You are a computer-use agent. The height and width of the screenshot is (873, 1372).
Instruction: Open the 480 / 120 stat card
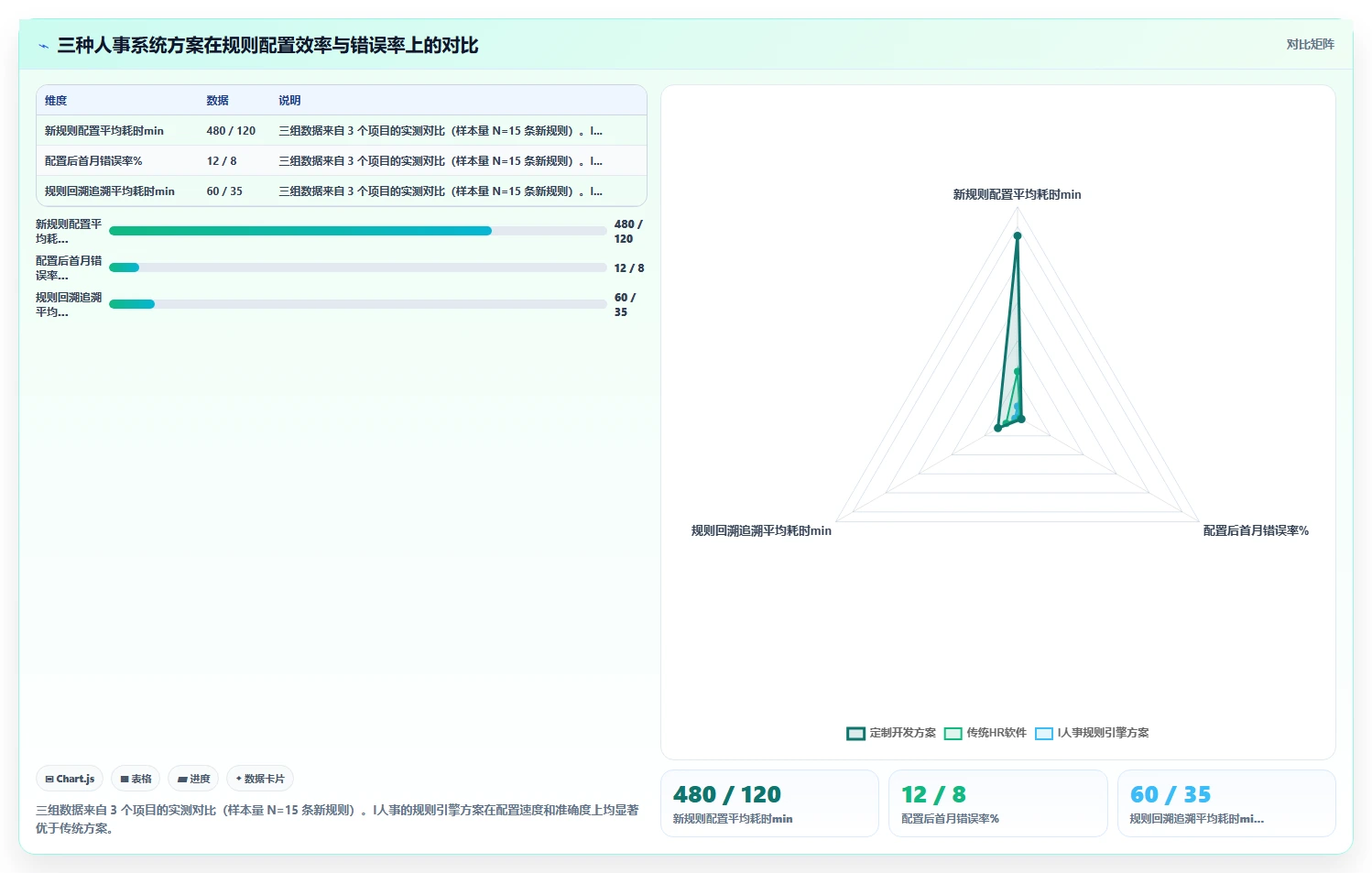769,803
